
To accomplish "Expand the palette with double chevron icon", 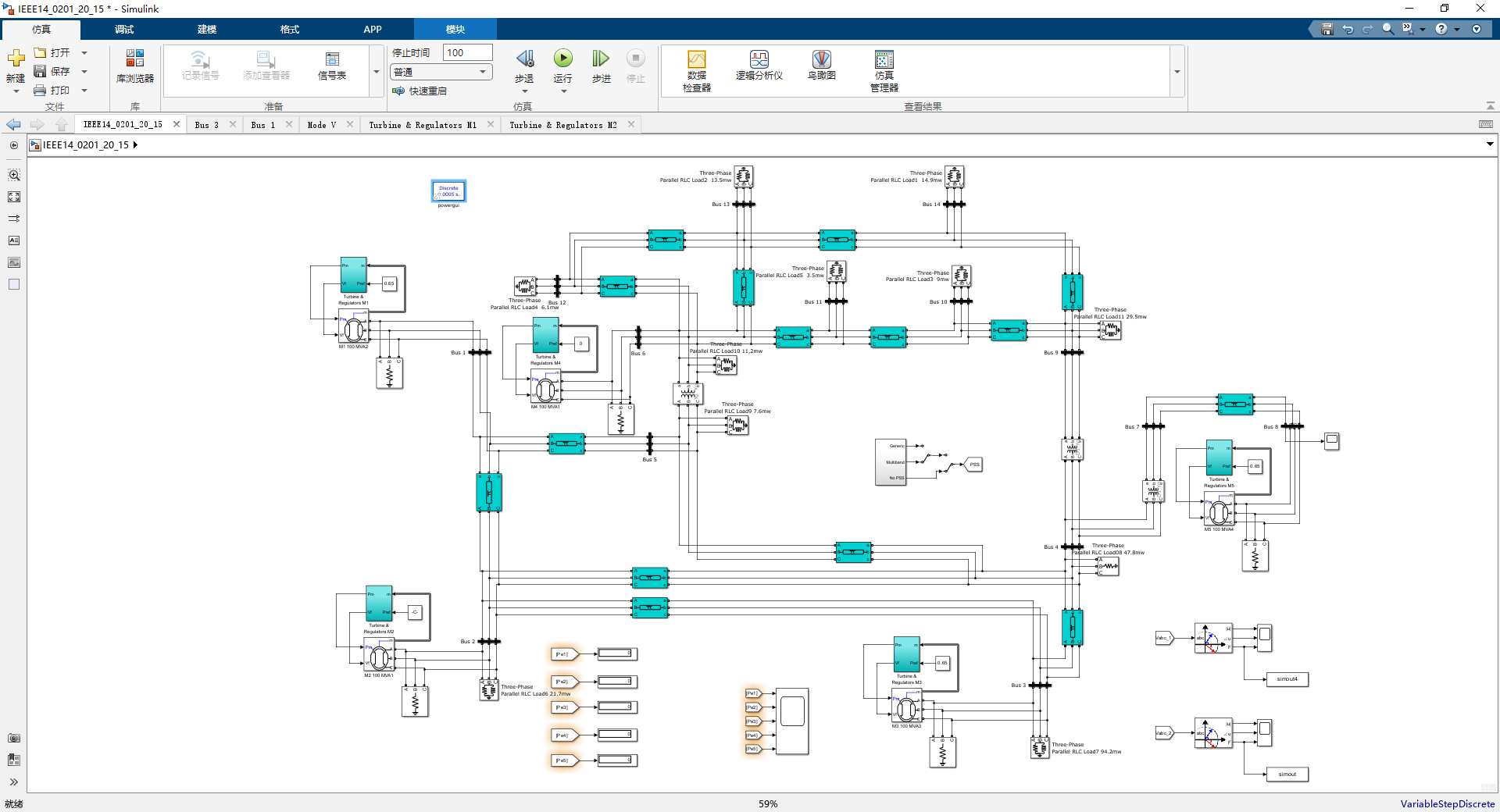I will pyautogui.click(x=14, y=782).
